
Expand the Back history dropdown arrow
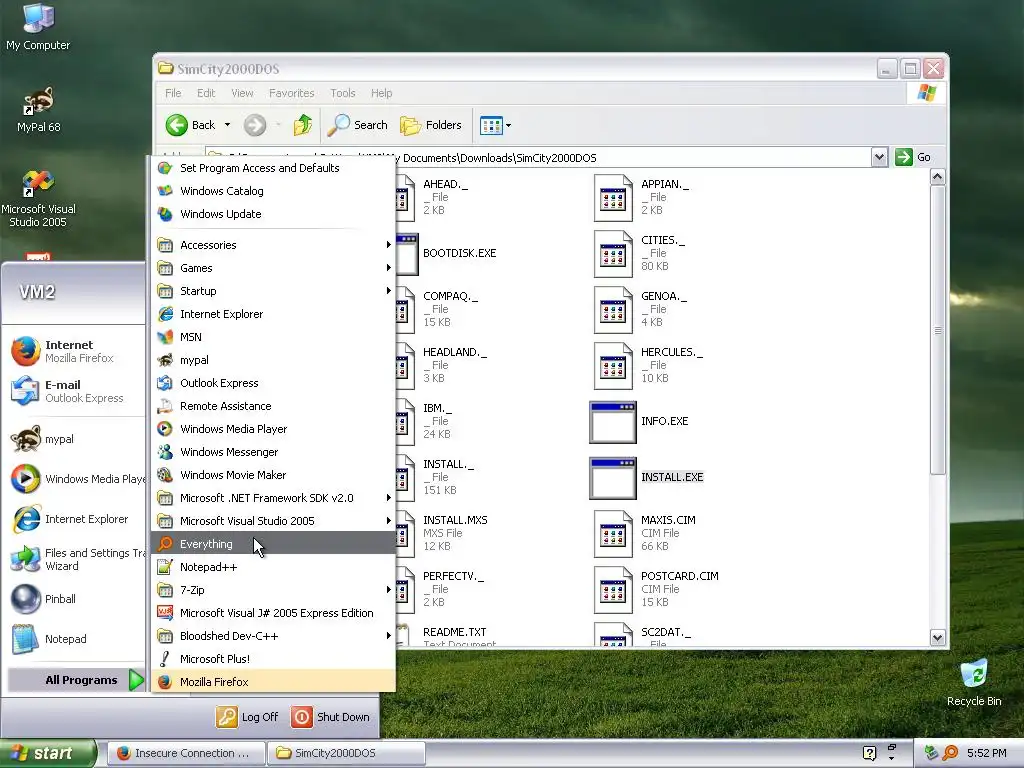pos(227,125)
